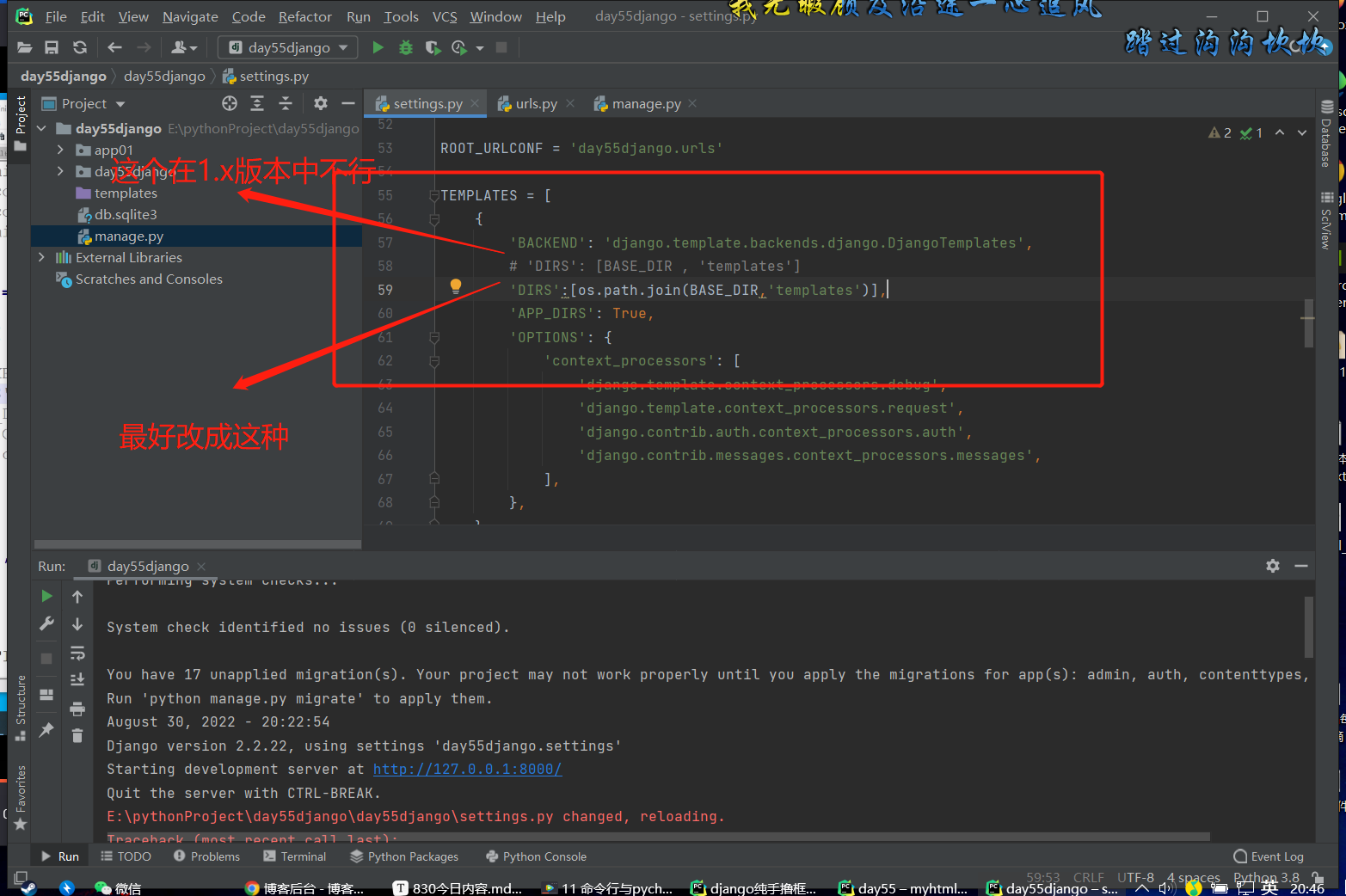Image resolution: width=1346 pixels, height=896 pixels.
Task: Collapse all nodes in the Project panel
Action: pos(286,103)
